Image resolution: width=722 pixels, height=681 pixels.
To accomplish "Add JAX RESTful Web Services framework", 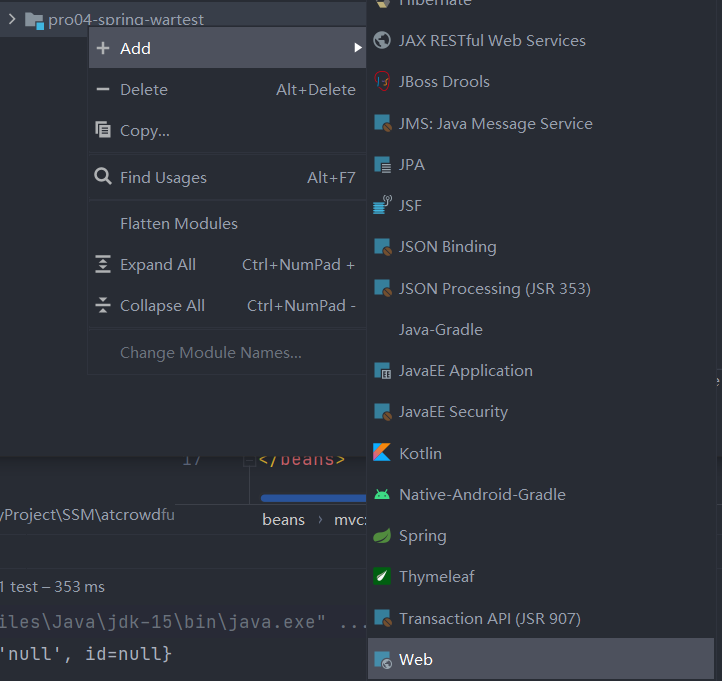I will point(541,41).
